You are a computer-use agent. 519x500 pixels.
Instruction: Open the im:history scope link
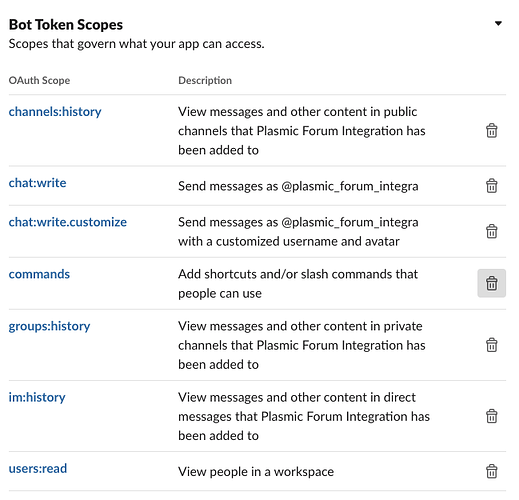click(37, 397)
